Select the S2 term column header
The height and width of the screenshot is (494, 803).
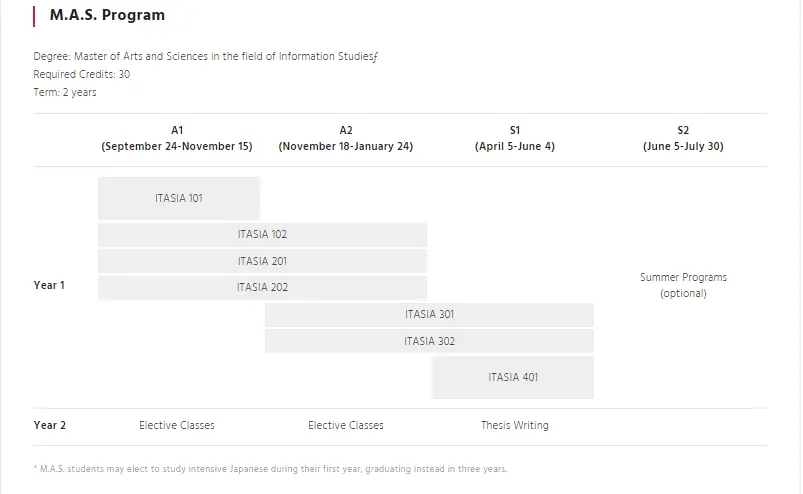coord(683,138)
